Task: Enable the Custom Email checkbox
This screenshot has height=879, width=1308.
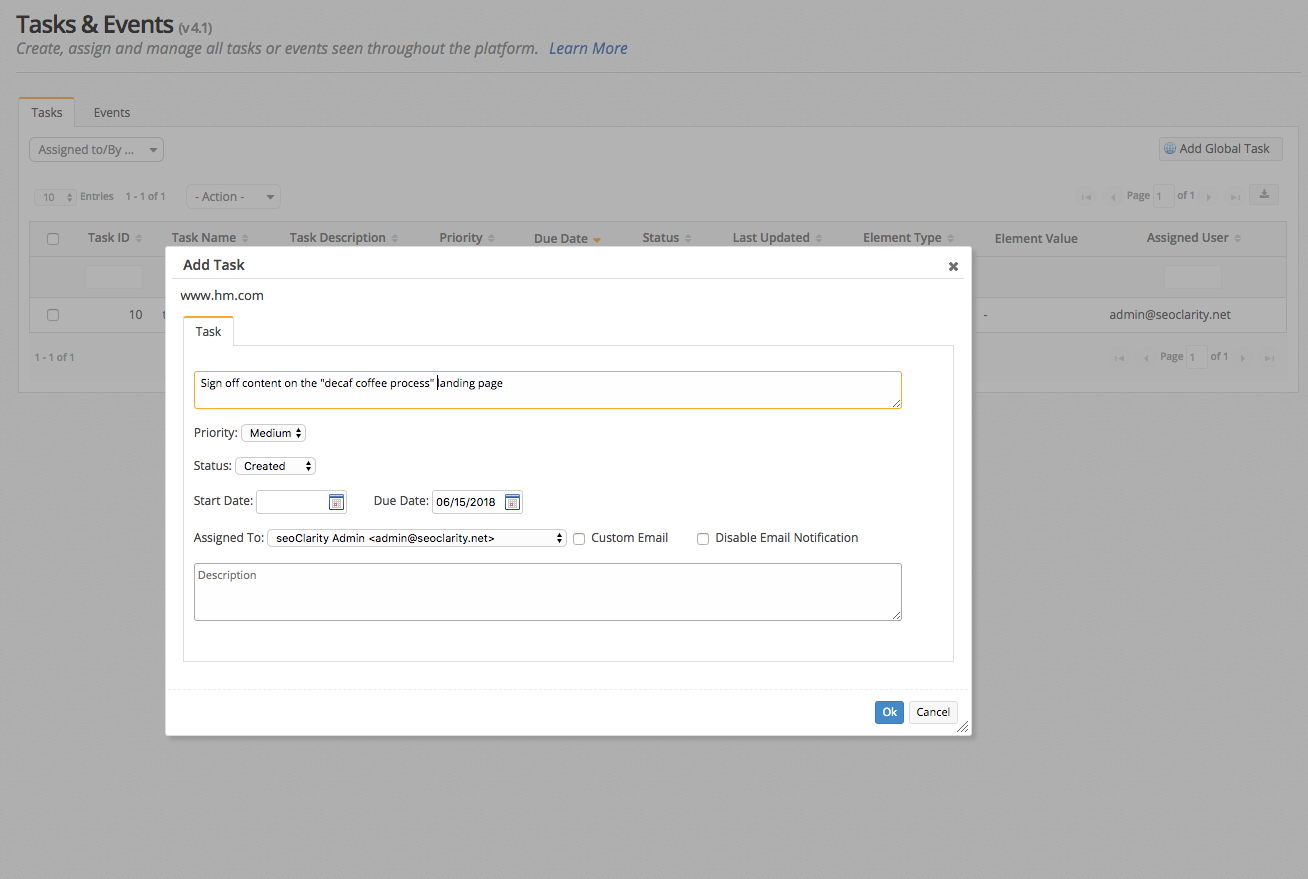Action: [x=579, y=538]
